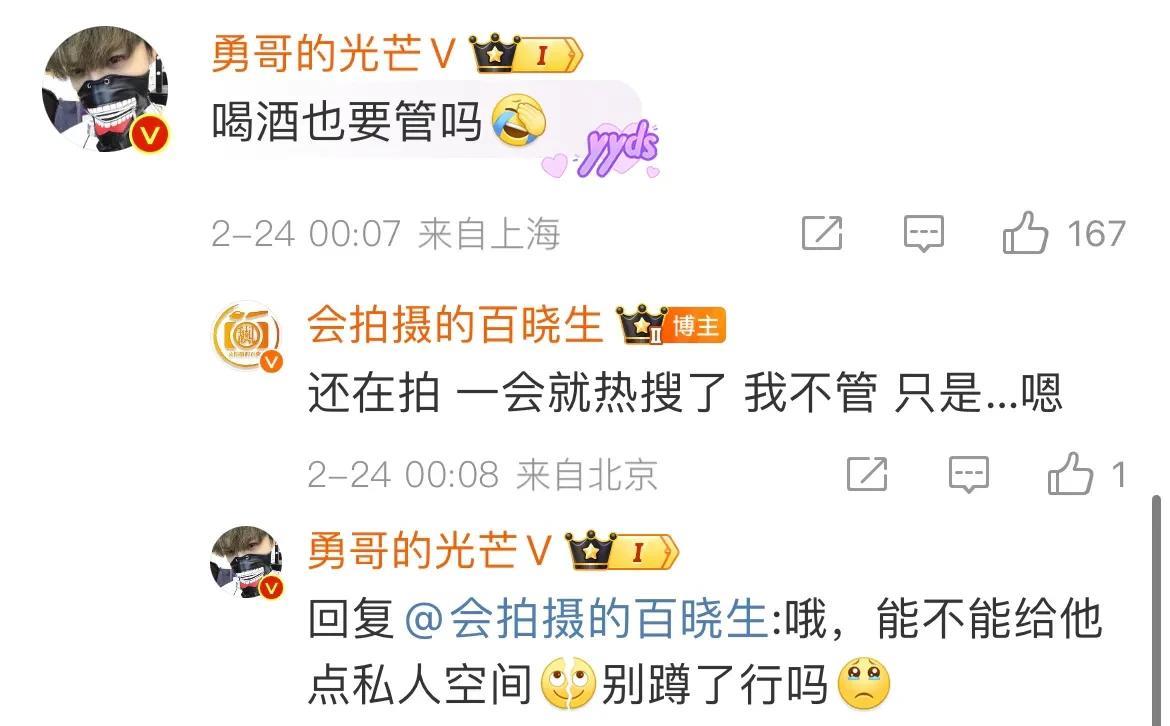Open small 勇哥的光芒 avatar in reply
1170x726 pixels.
click(x=247, y=562)
